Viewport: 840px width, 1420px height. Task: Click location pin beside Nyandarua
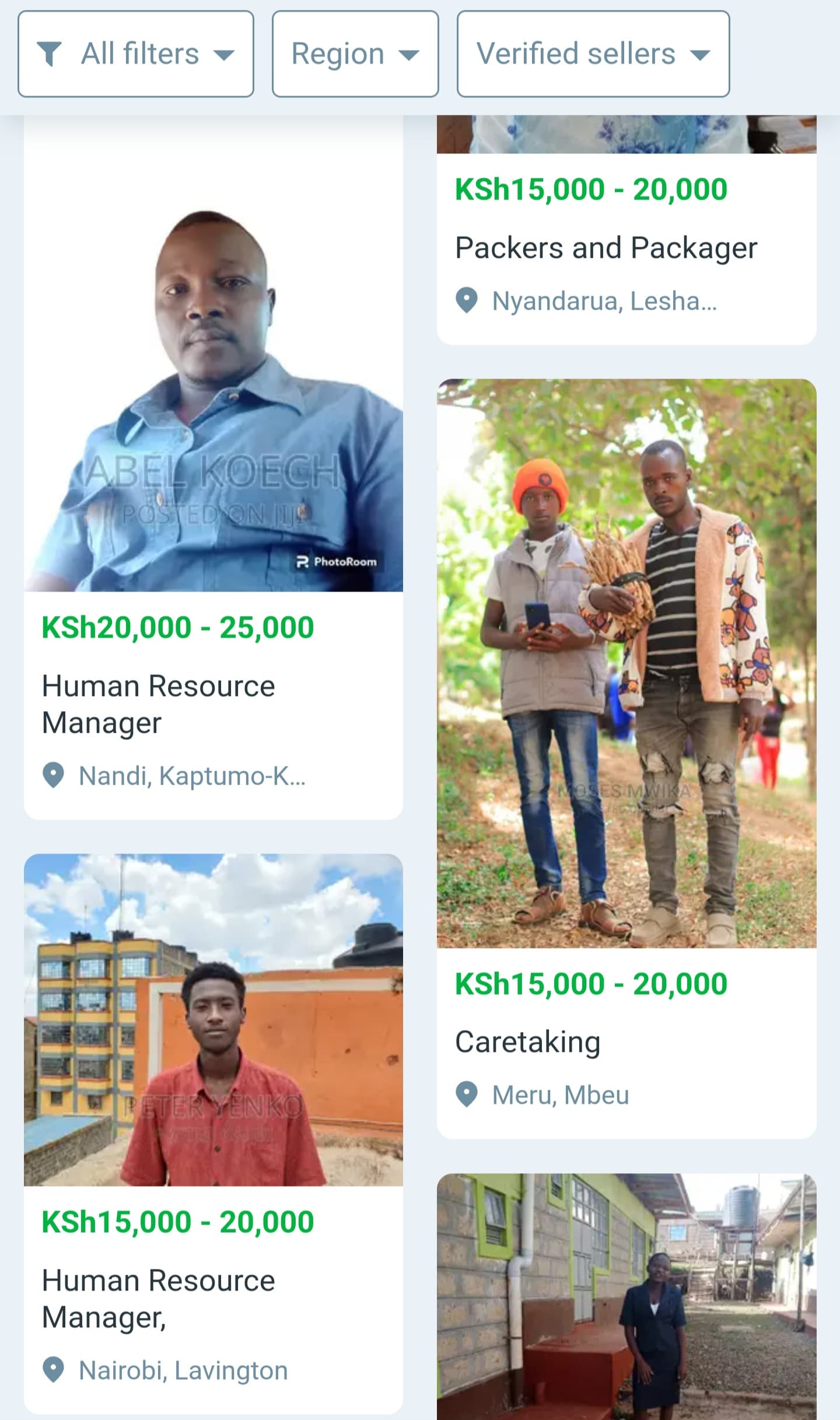467,301
